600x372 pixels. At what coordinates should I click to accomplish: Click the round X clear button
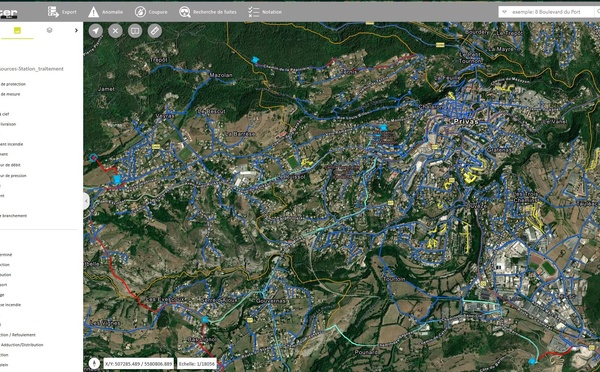tap(115, 31)
